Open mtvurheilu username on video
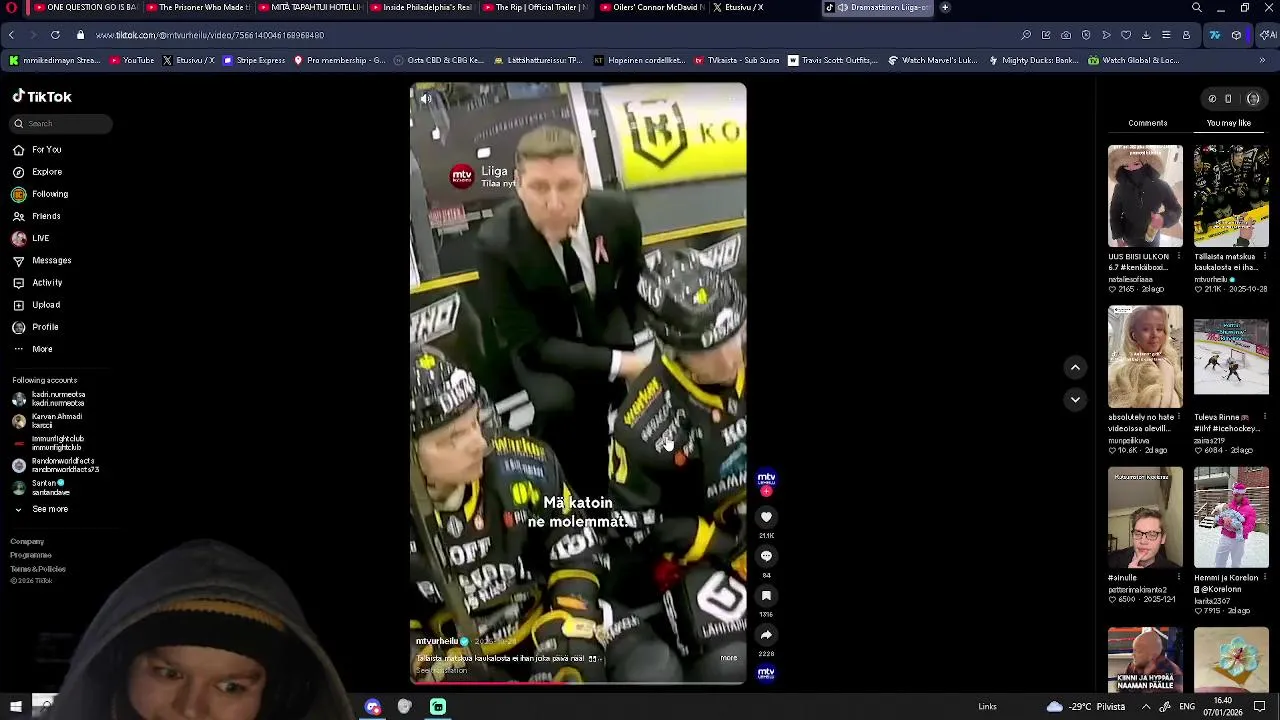1280x720 pixels. pyautogui.click(x=437, y=641)
